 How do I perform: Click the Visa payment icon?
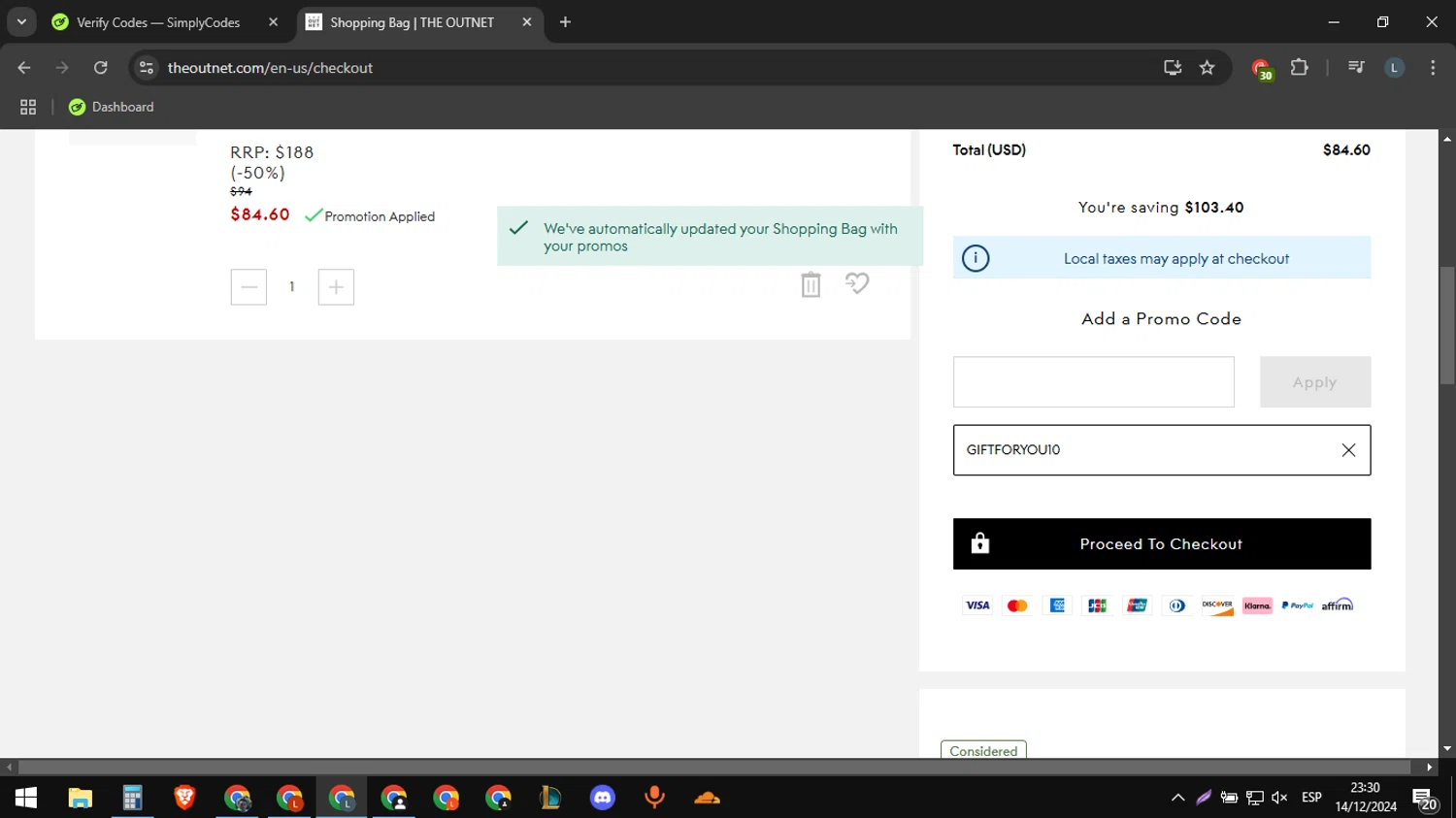point(977,605)
